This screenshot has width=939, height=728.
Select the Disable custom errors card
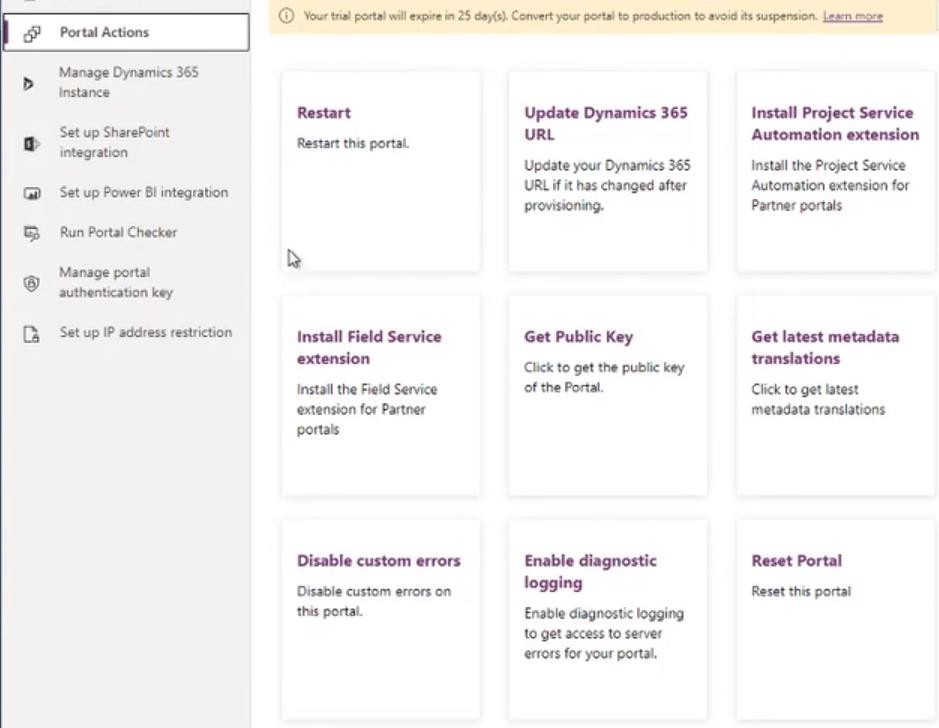point(381,619)
